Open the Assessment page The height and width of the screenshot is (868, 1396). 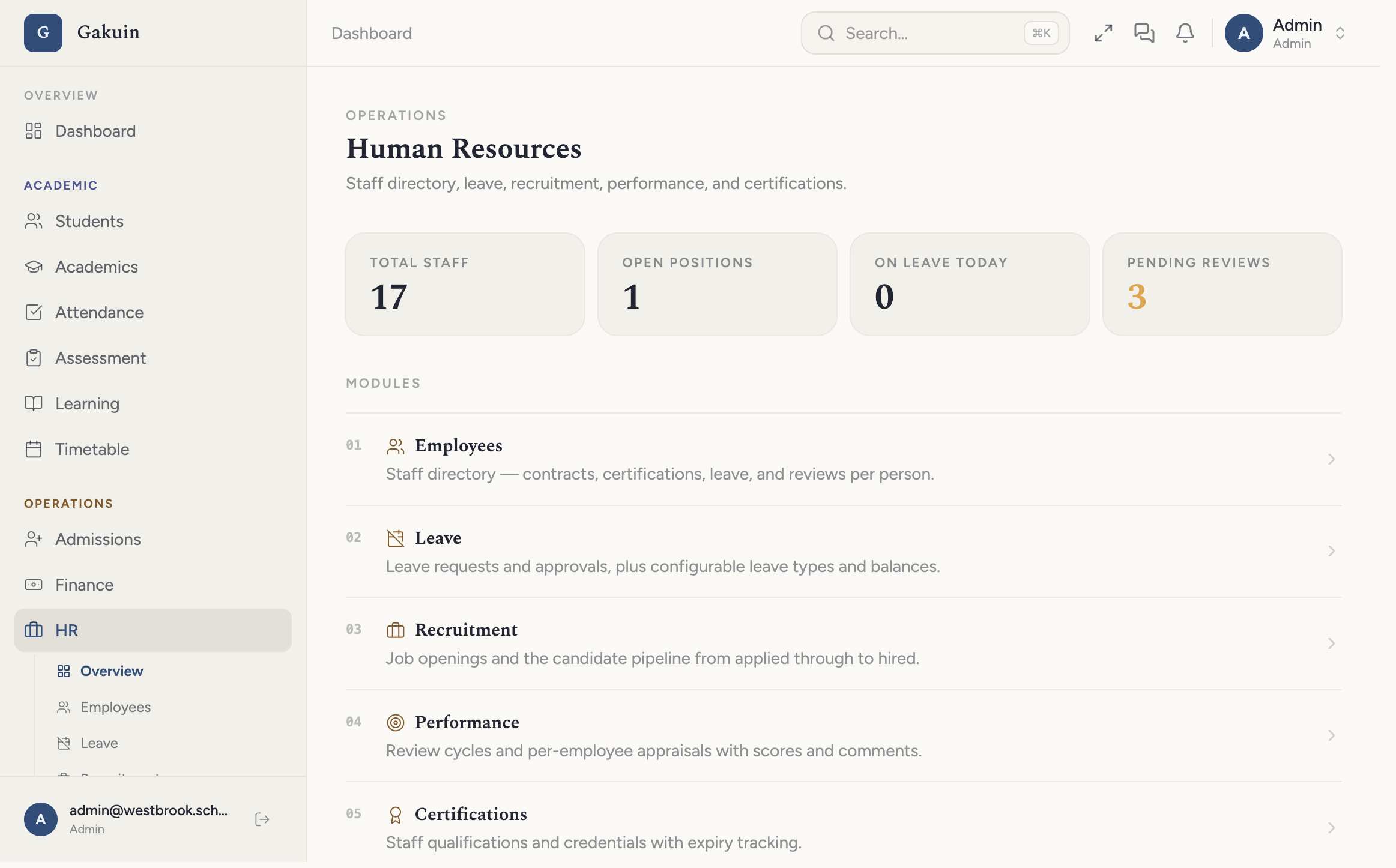[x=153, y=358]
